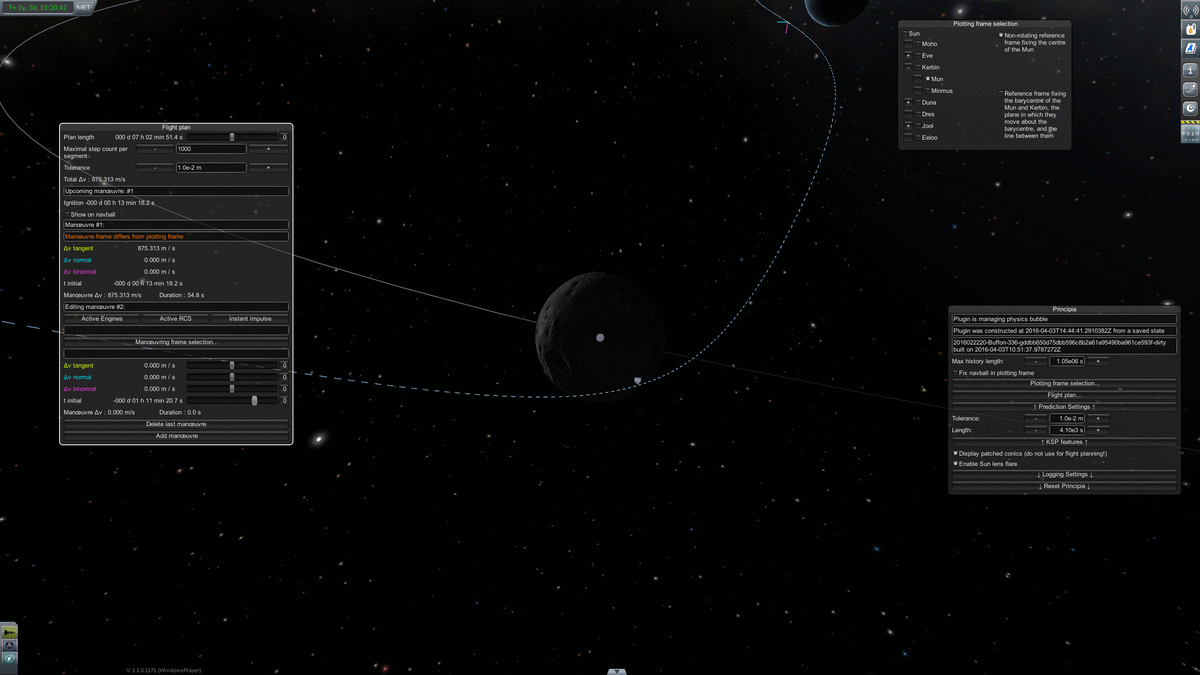Select Moho as plotting frame body
This screenshot has height=675, width=1200.
tap(929, 44)
